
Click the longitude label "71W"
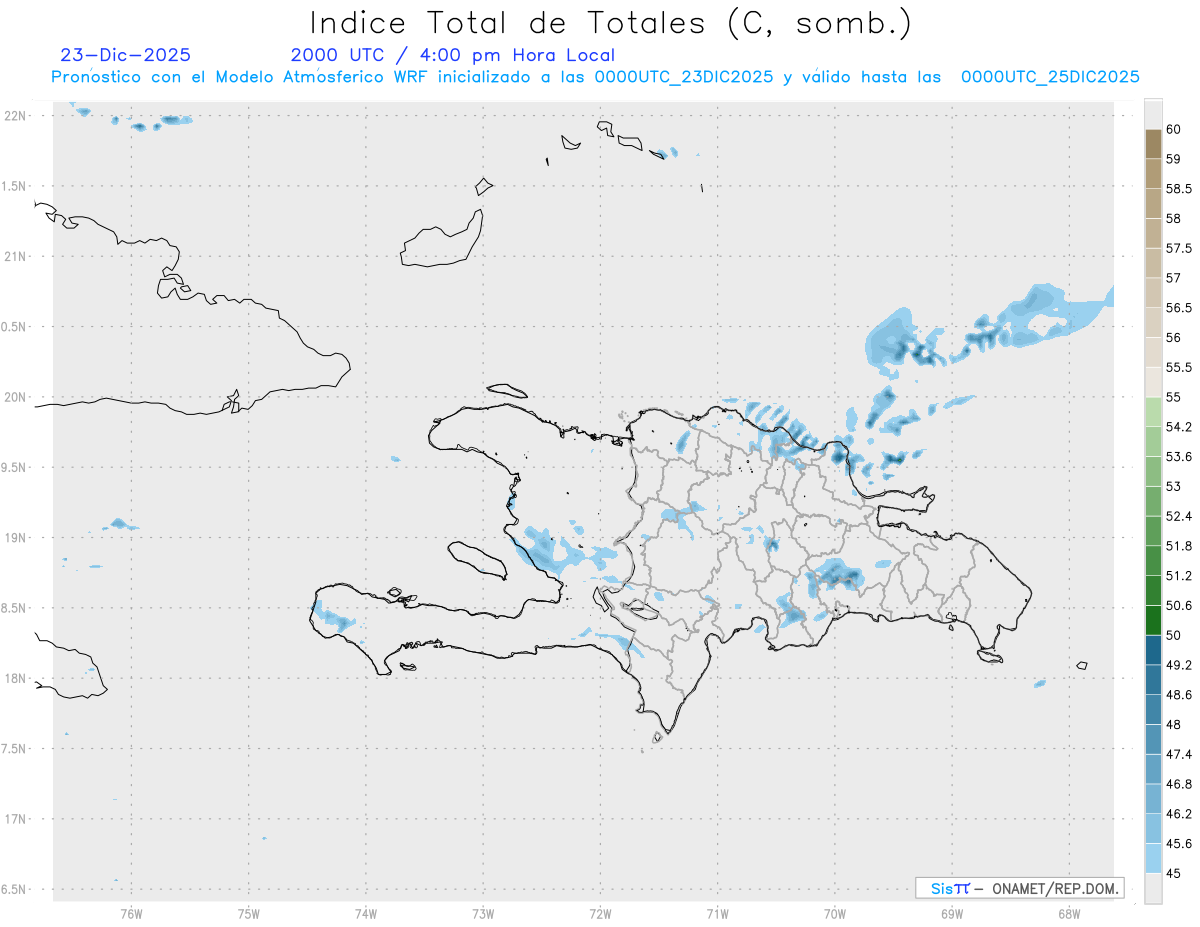pyautogui.click(x=717, y=913)
